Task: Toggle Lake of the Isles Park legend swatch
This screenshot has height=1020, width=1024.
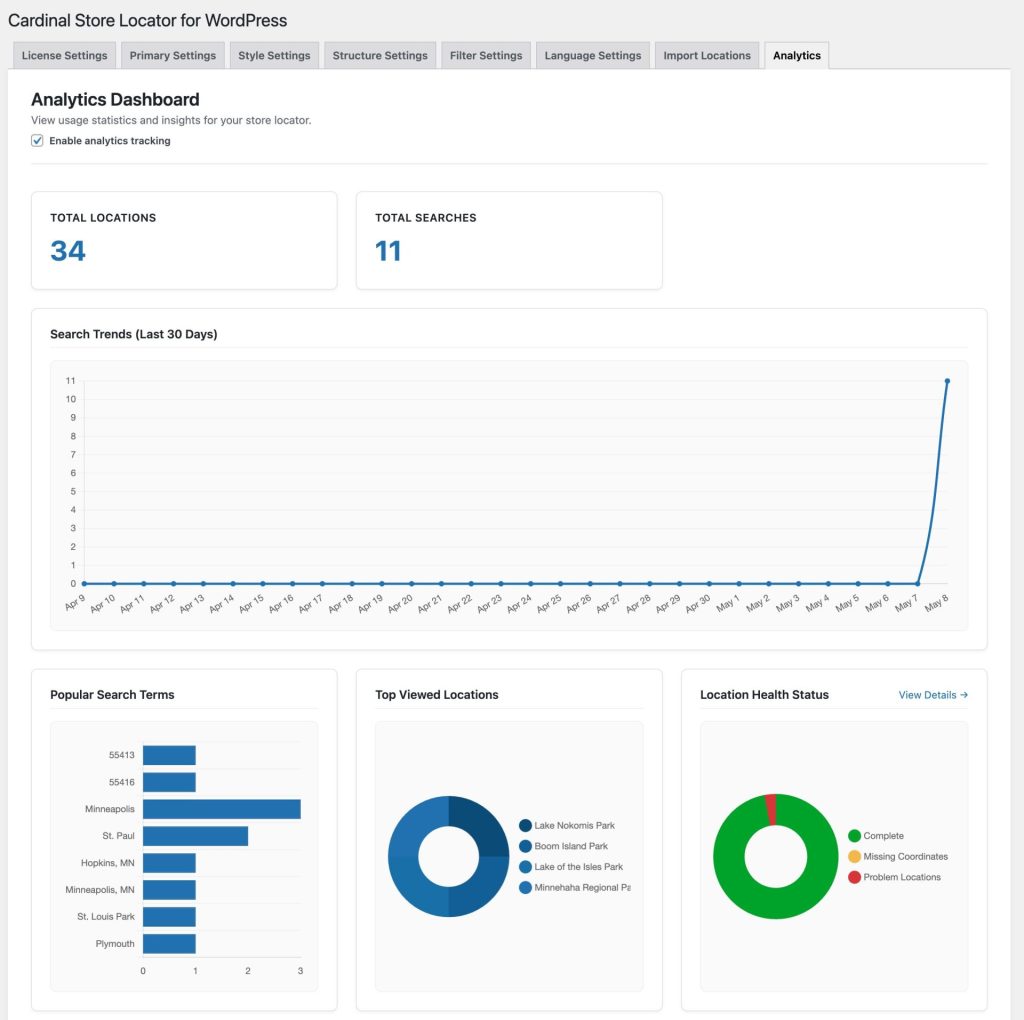Action: 525,867
